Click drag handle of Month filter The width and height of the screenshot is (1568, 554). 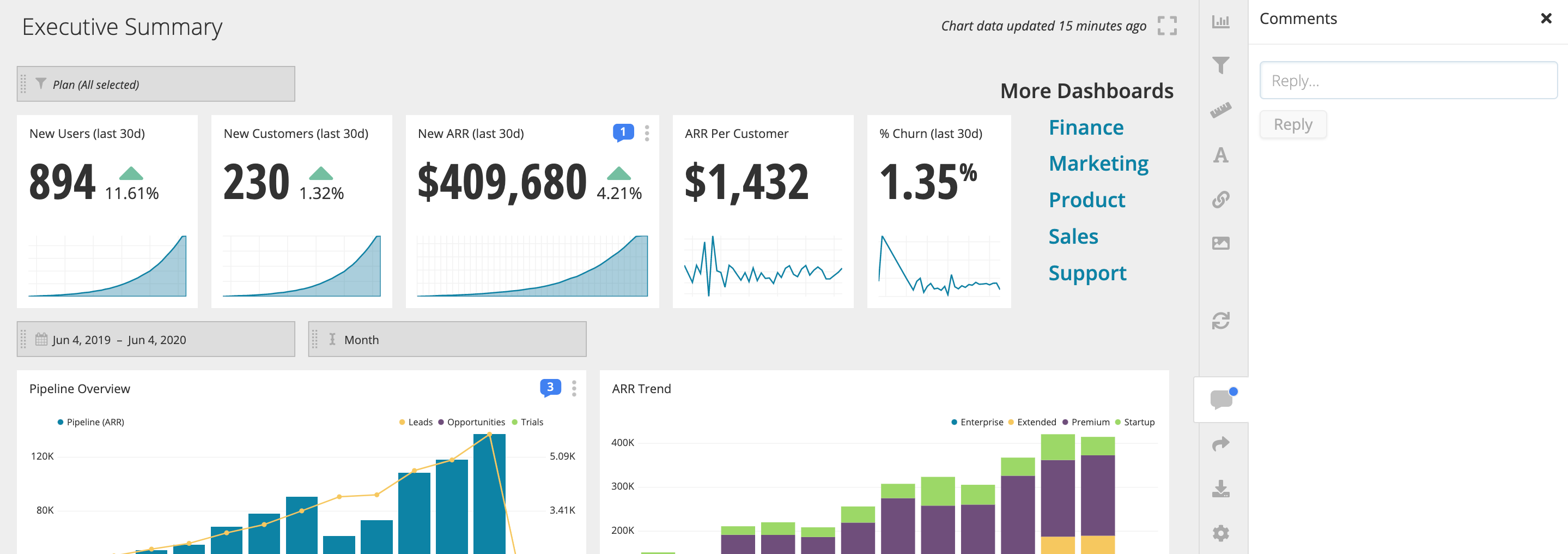point(315,339)
